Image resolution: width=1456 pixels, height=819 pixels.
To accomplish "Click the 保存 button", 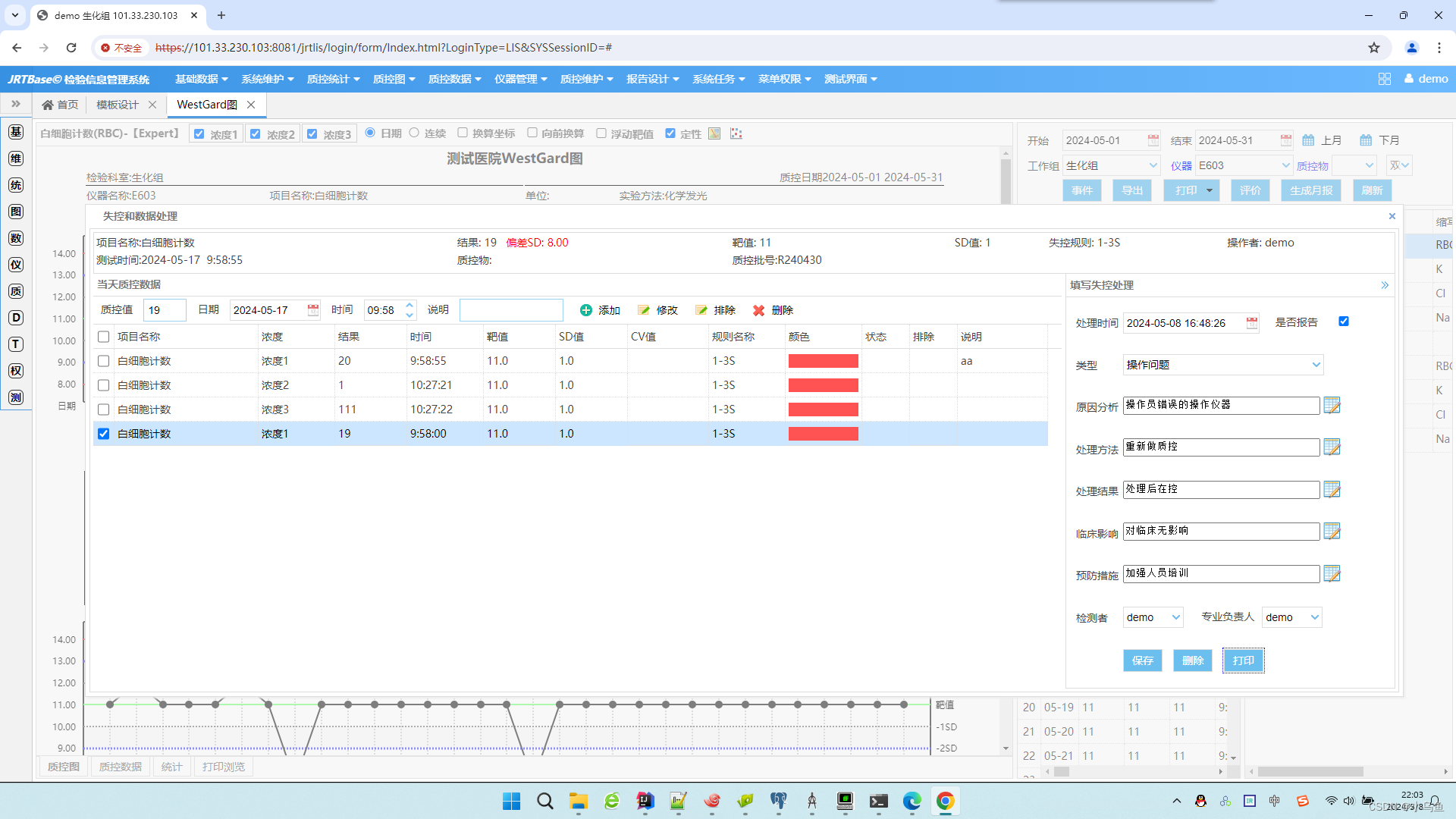I will [1143, 661].
